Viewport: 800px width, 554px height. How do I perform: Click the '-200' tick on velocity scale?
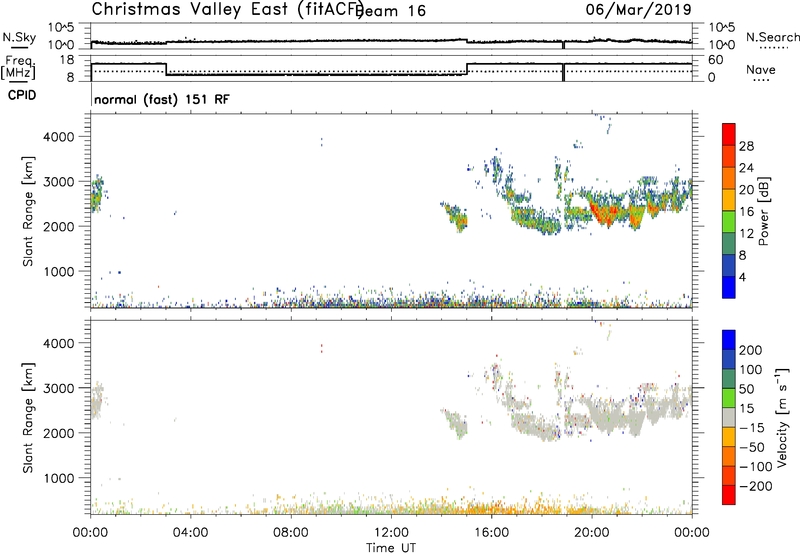tap(756, 486)
